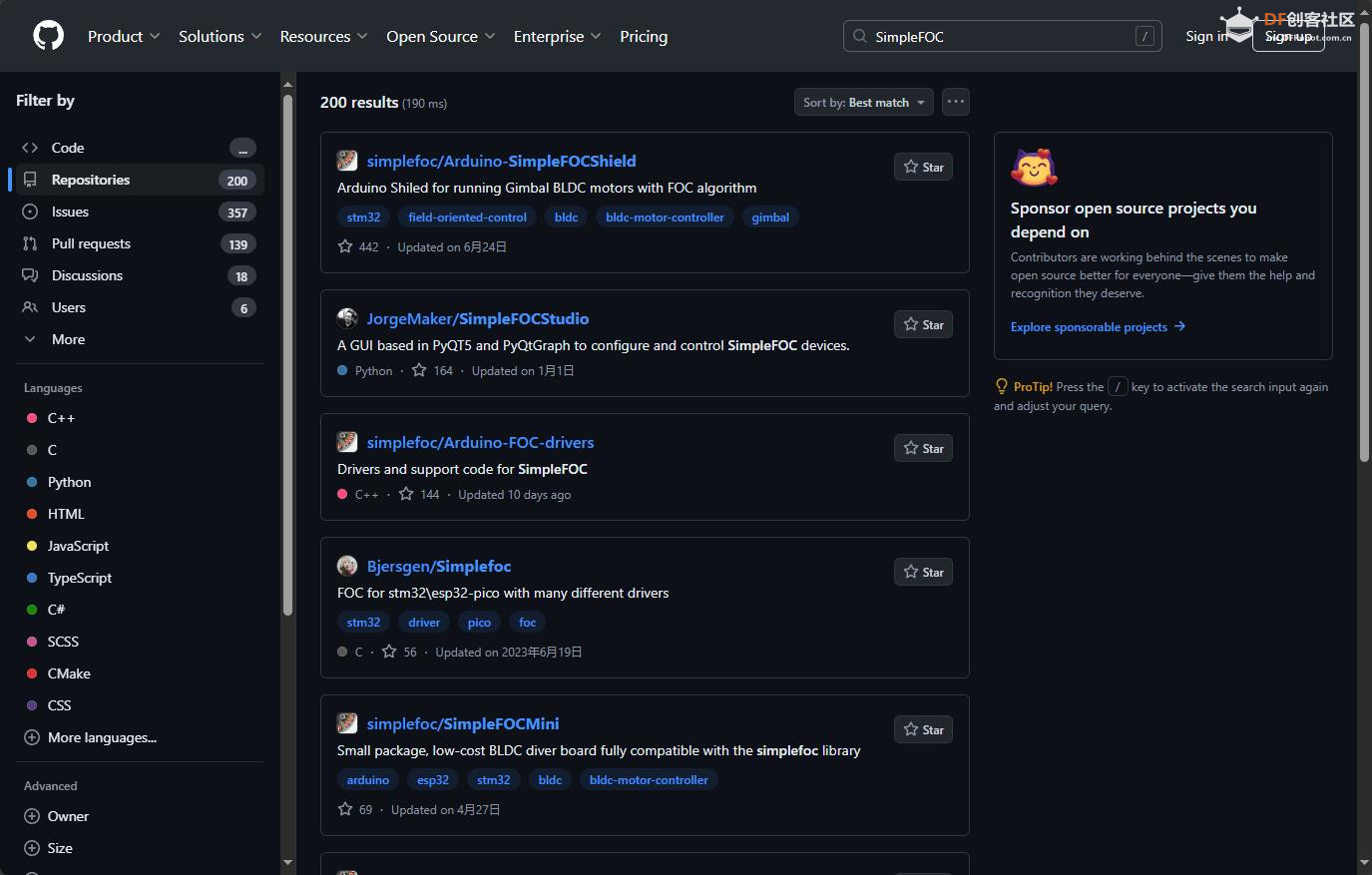Click the Code filter icon
Image resolution: width=1372 pixels, height=875 pixels.
click(30, 148)
